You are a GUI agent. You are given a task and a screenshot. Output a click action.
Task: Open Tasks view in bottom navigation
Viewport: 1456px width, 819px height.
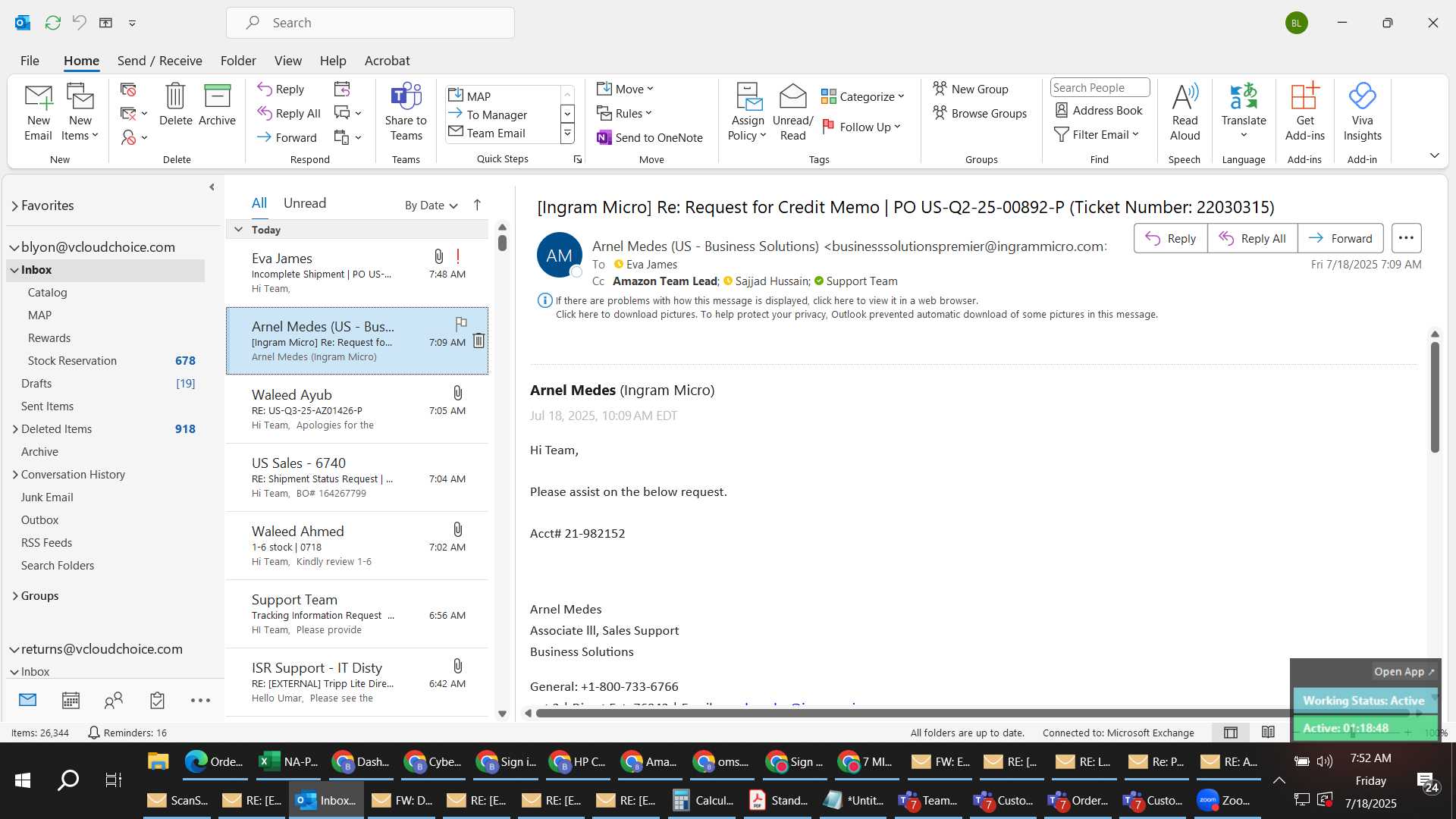tap(157, 700)
